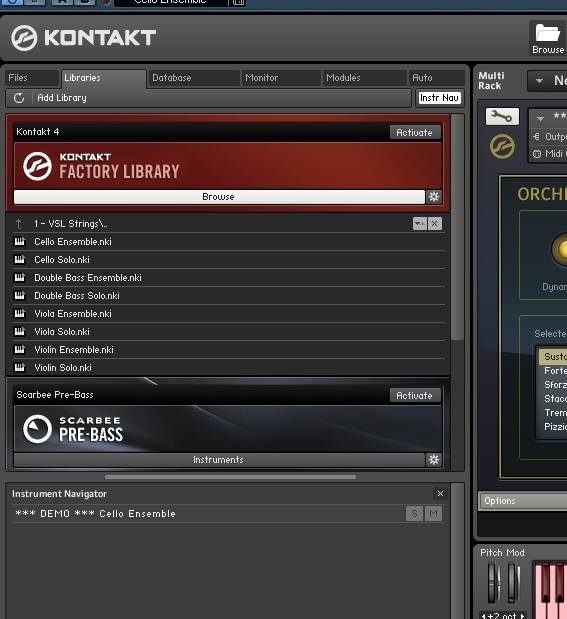The image size is (567, 619).
Task: Click the Violin Solo.nki icon
Action: (19, 368)
